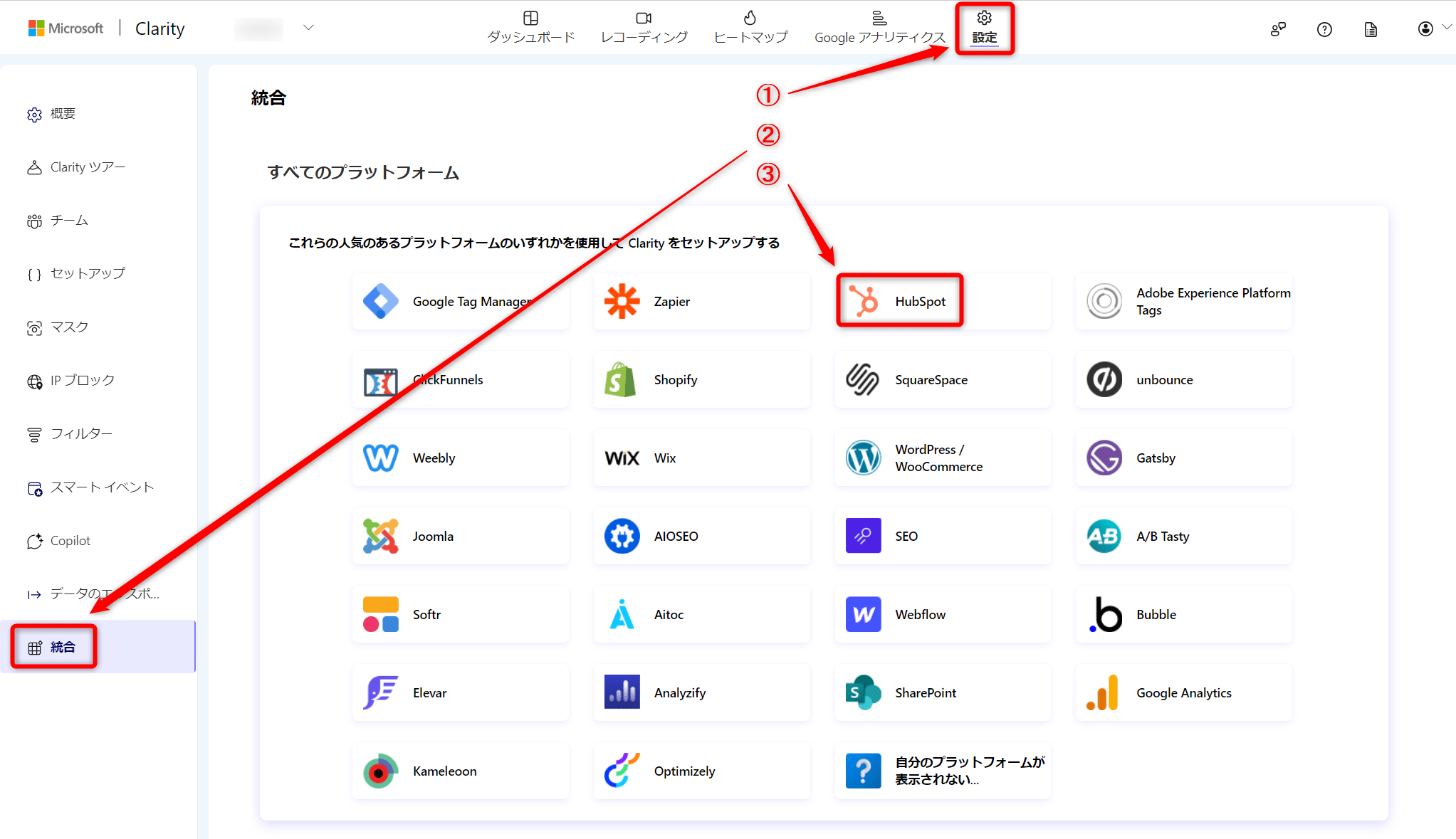Go to セットアップ in the sidebar
The height and width of the screenshot is (839, 1456).
(98, 274)
